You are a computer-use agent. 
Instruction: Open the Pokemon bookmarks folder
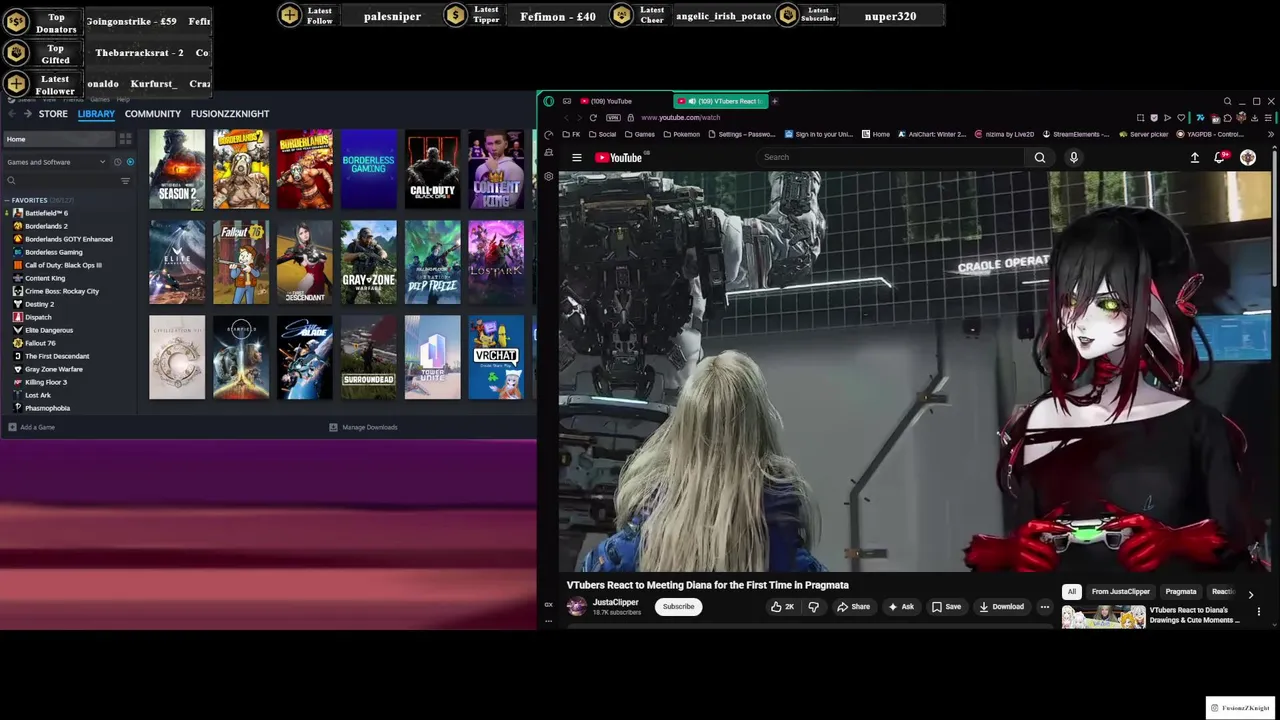(681, 134)
